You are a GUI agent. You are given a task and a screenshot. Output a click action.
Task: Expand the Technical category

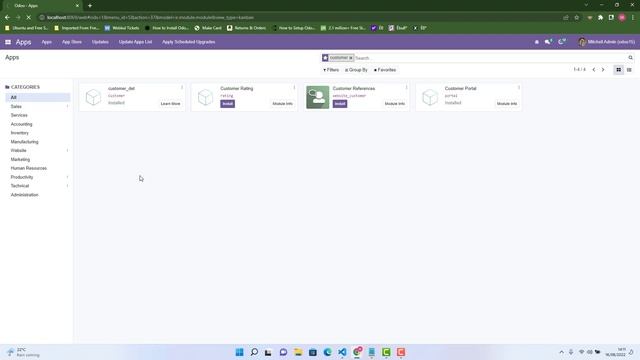pos(67,186)
